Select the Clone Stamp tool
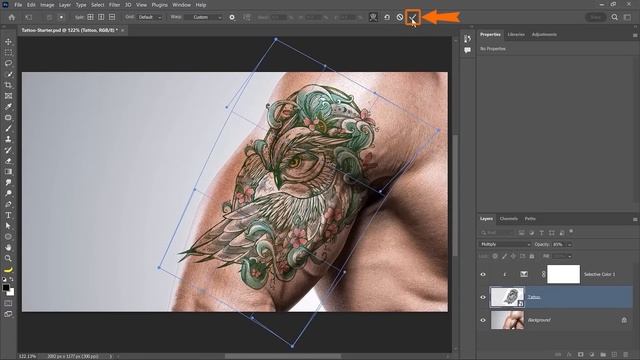 point(8,139)
